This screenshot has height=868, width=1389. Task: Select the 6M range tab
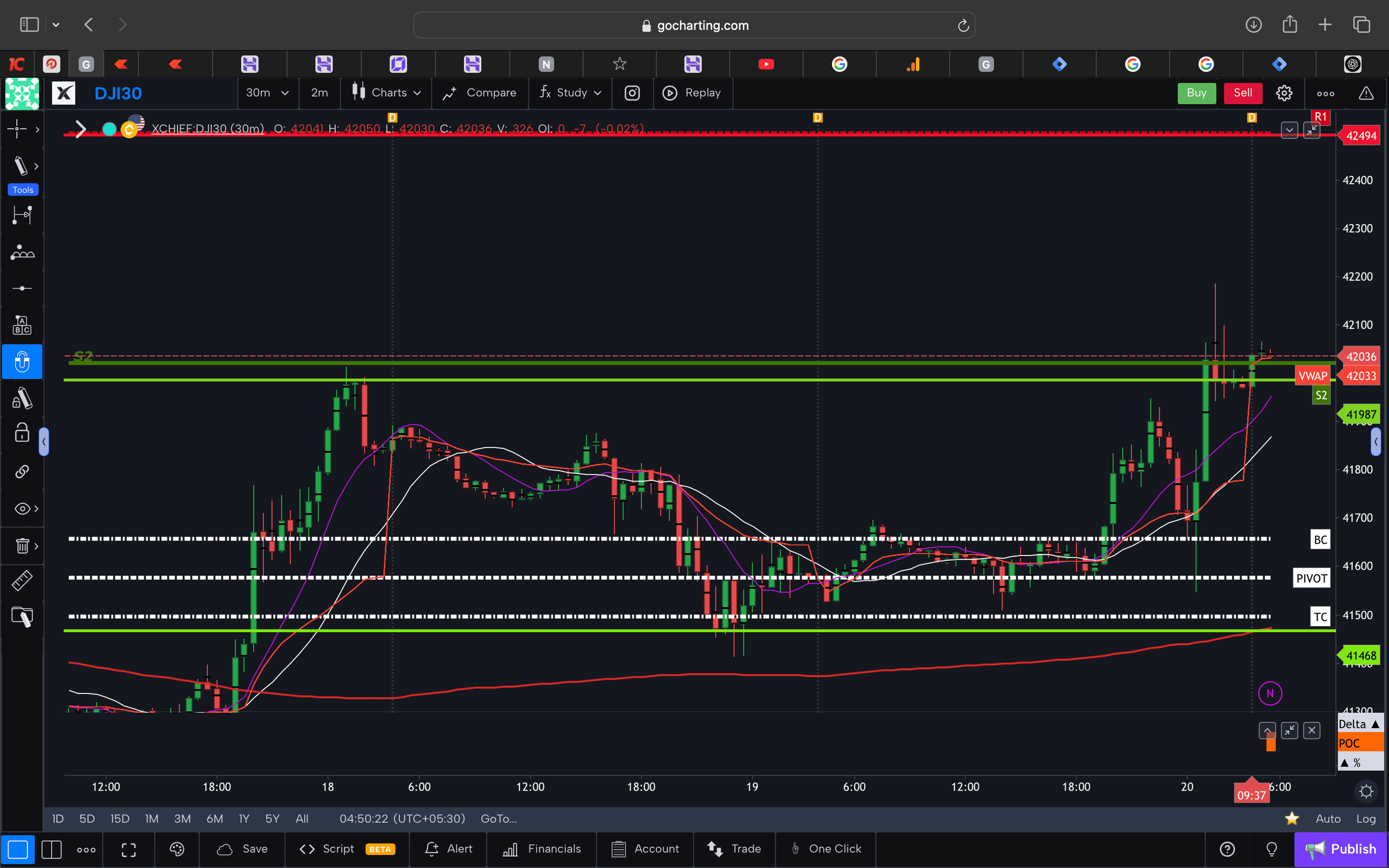[x=214, y=818]
